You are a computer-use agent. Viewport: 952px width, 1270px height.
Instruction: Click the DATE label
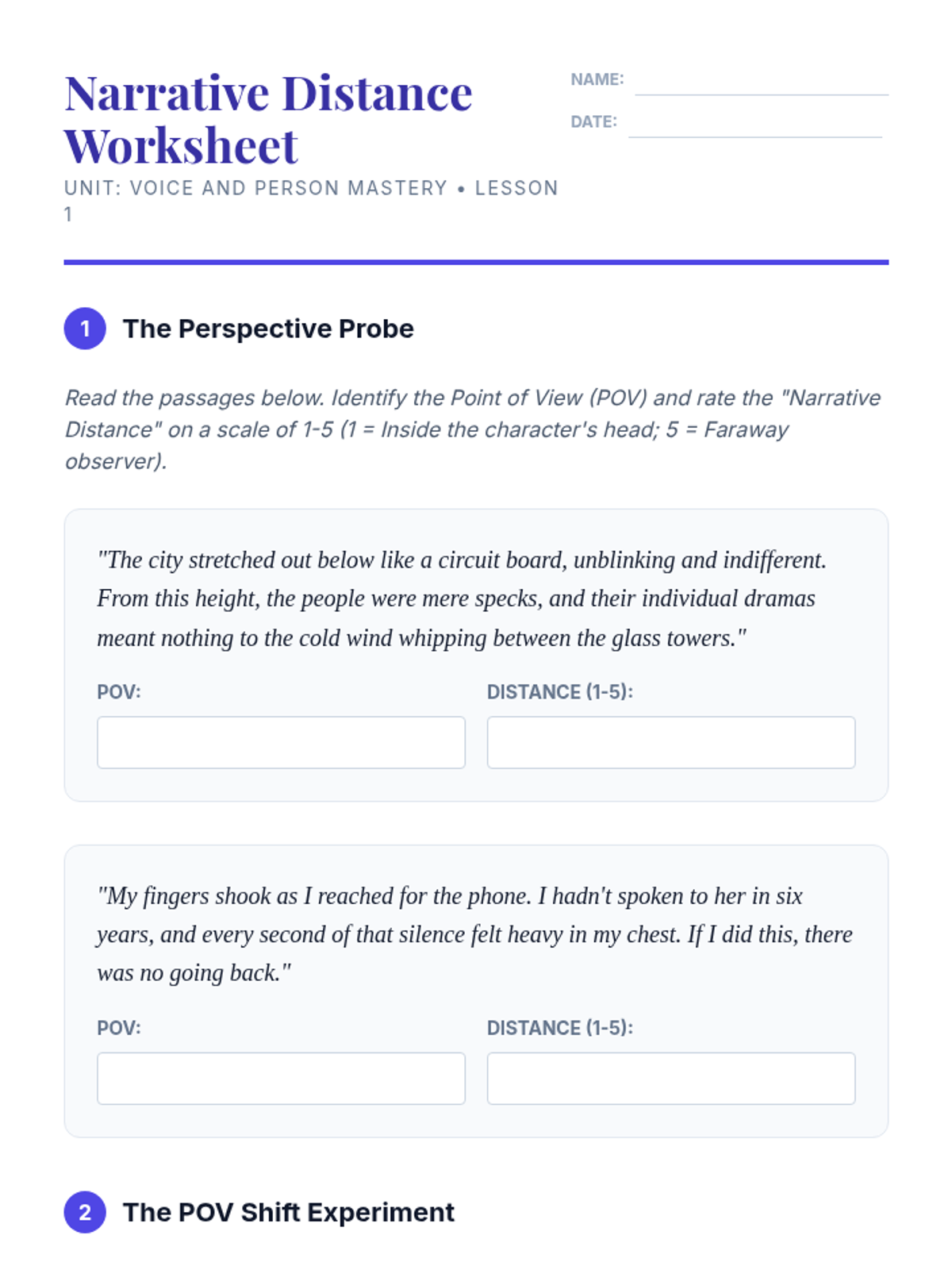593,121
